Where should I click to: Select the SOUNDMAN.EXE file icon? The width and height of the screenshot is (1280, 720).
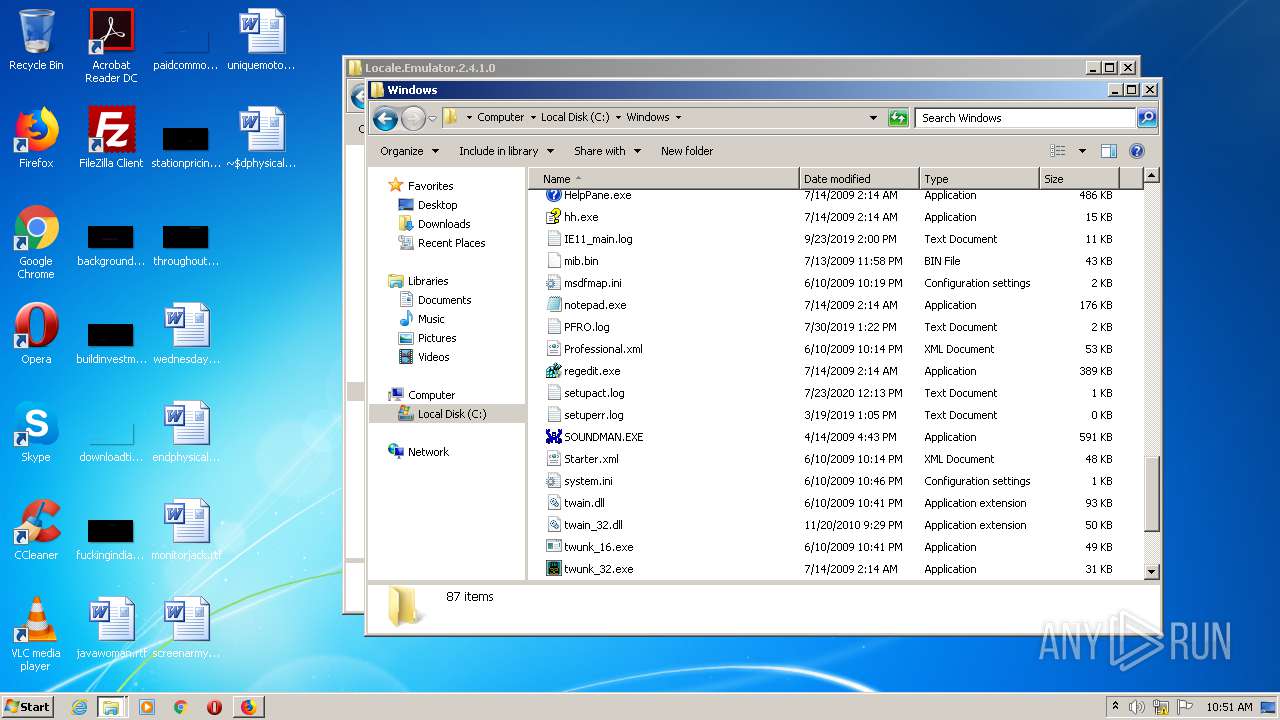(554, 437)
